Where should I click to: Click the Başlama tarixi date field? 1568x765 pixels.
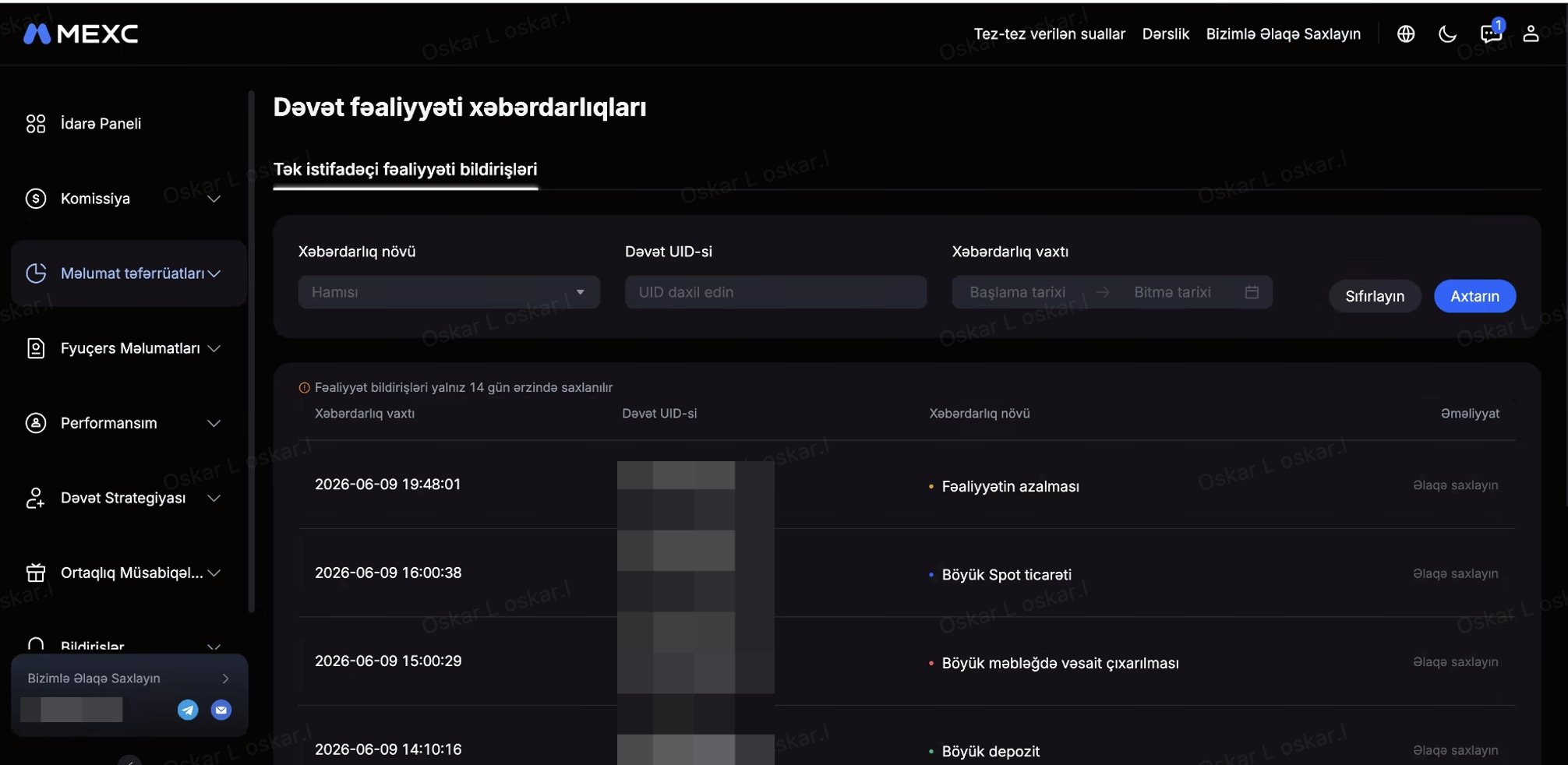[x=1017, y=292]
